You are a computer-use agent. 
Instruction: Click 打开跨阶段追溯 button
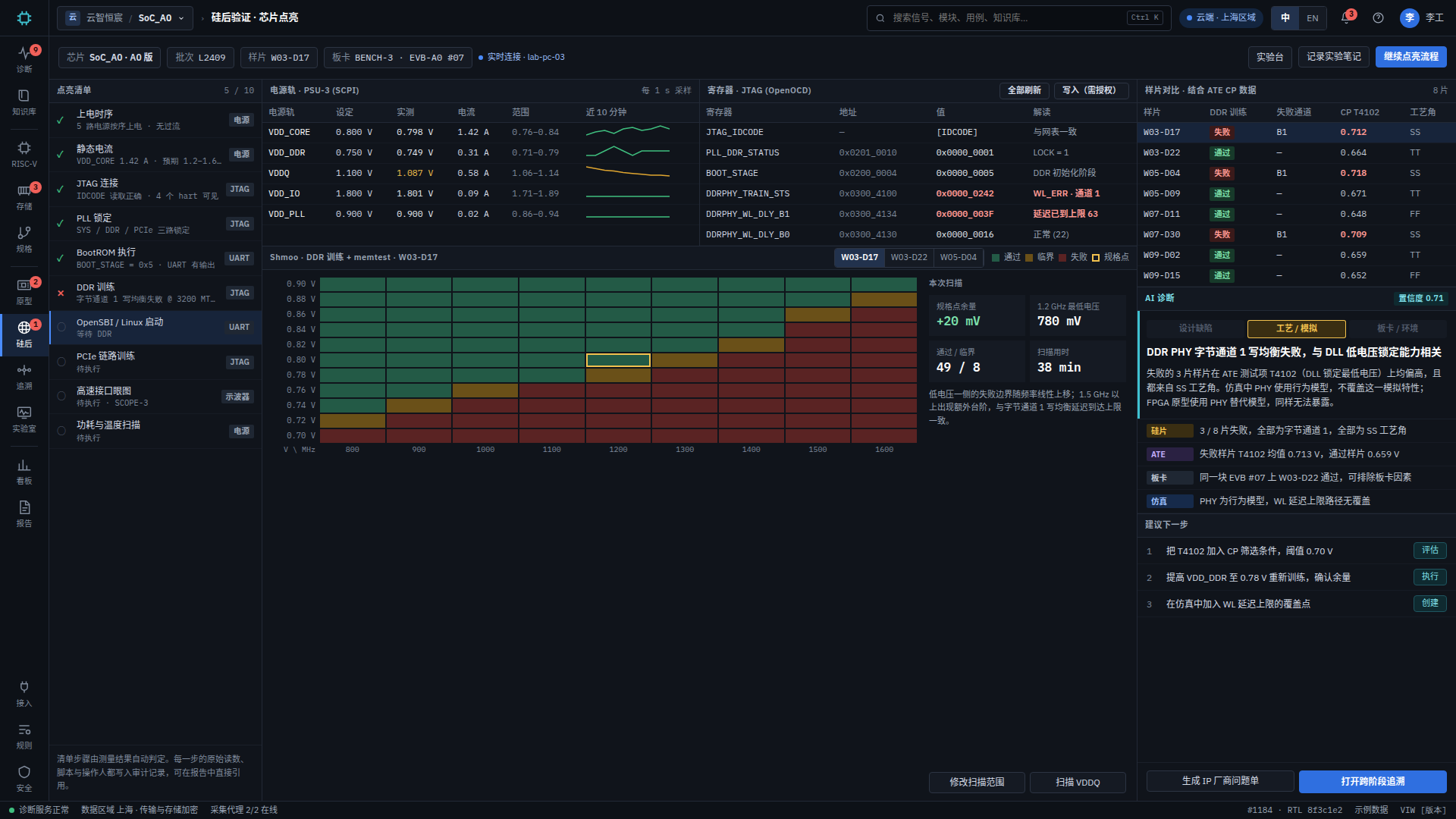[1372, 781]
